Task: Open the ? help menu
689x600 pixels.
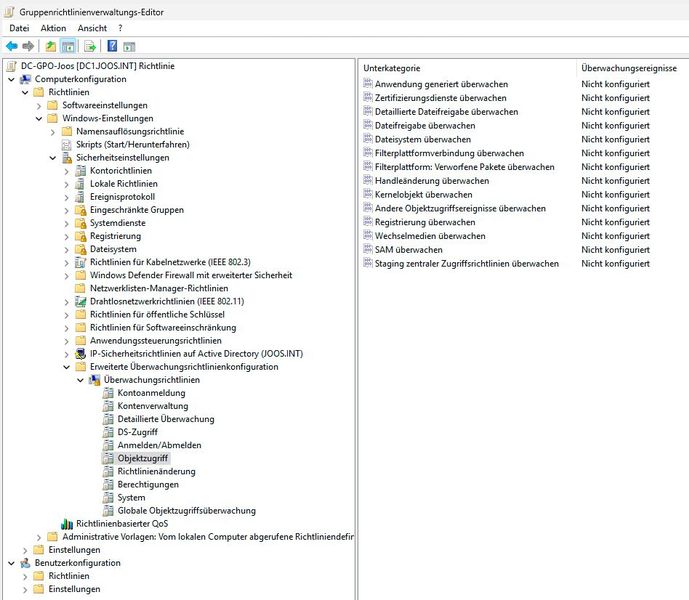Action: point(120,28)
